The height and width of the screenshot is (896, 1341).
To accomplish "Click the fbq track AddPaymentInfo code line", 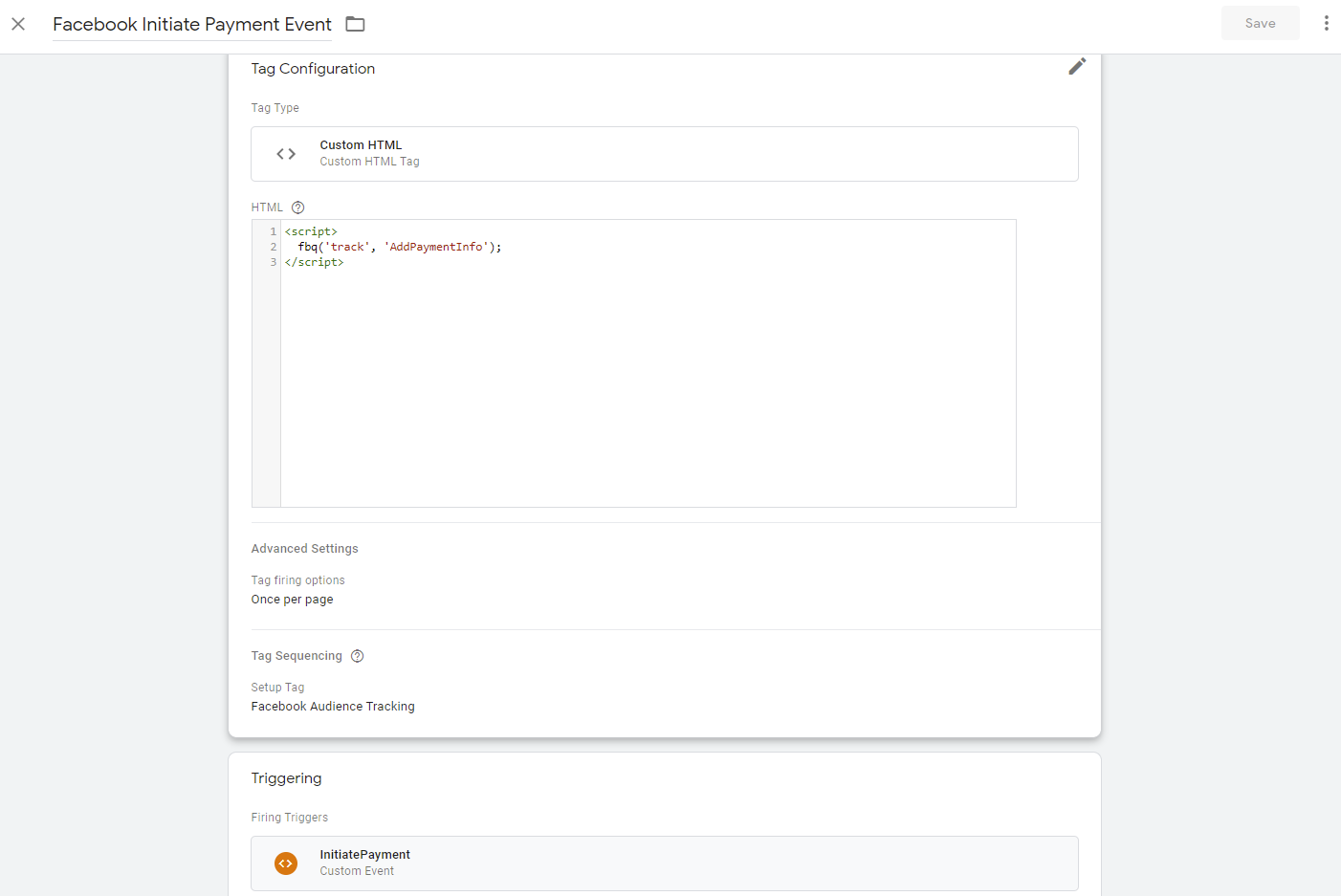I will pos(399,247).
